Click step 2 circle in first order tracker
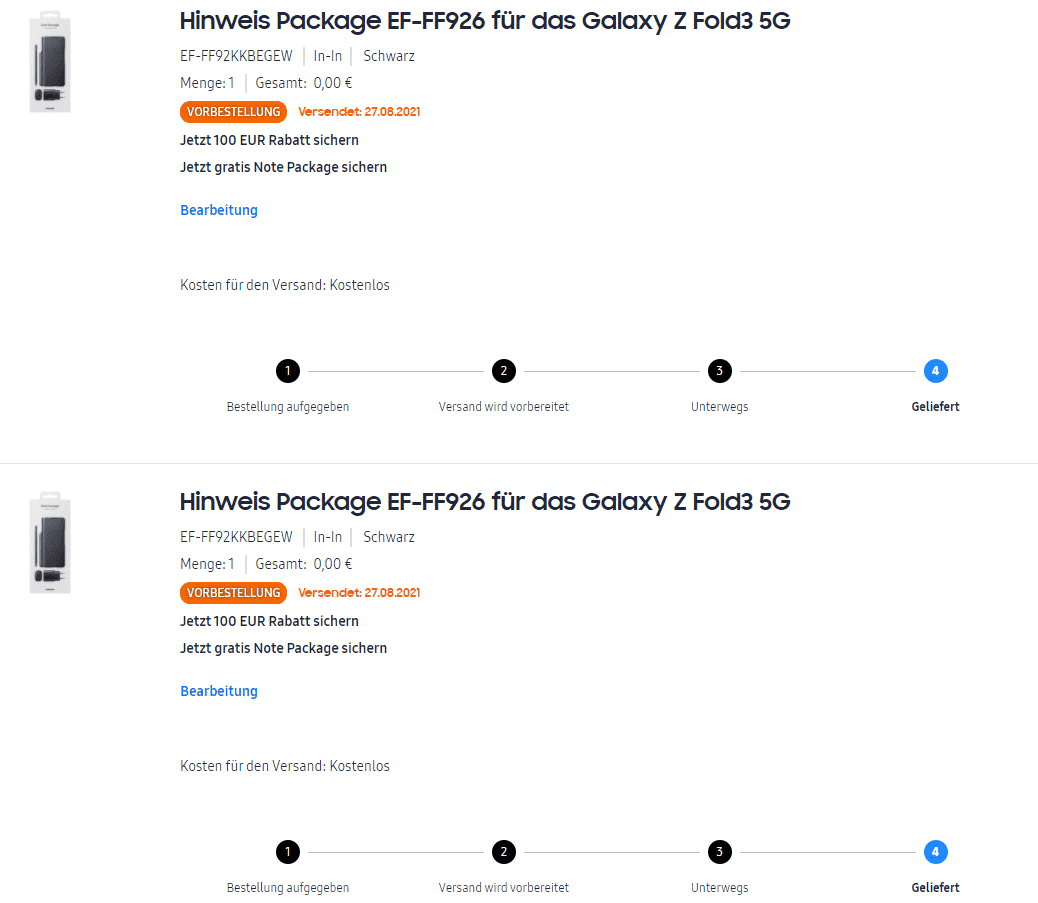1038x903 pixels. 504,371
